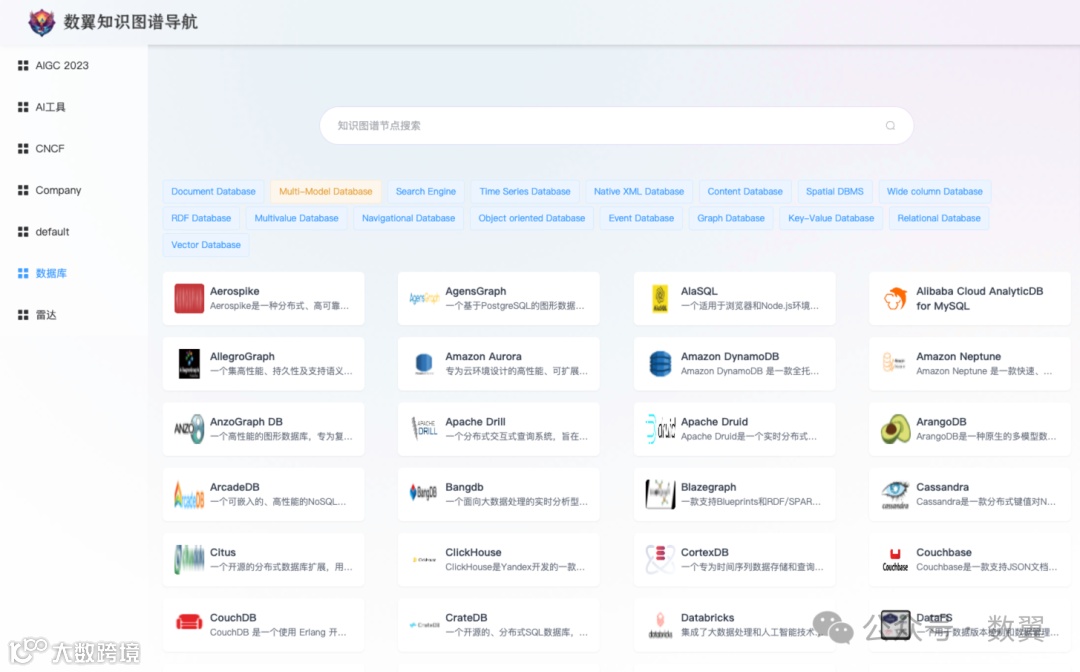1080x672 pixels.
Task: Filter by Relational Database tag
Action: point(939,218)
